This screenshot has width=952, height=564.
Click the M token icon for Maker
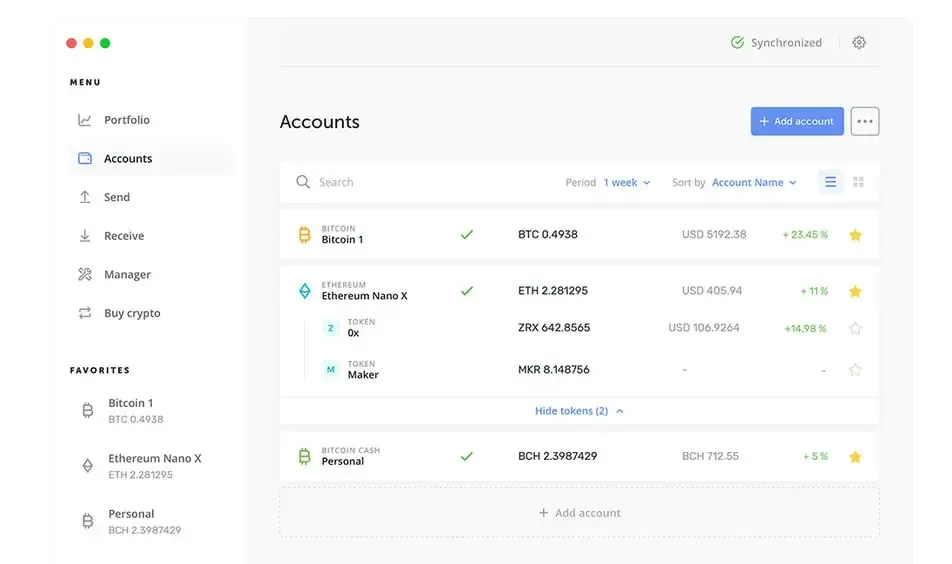tap(331, 369)
